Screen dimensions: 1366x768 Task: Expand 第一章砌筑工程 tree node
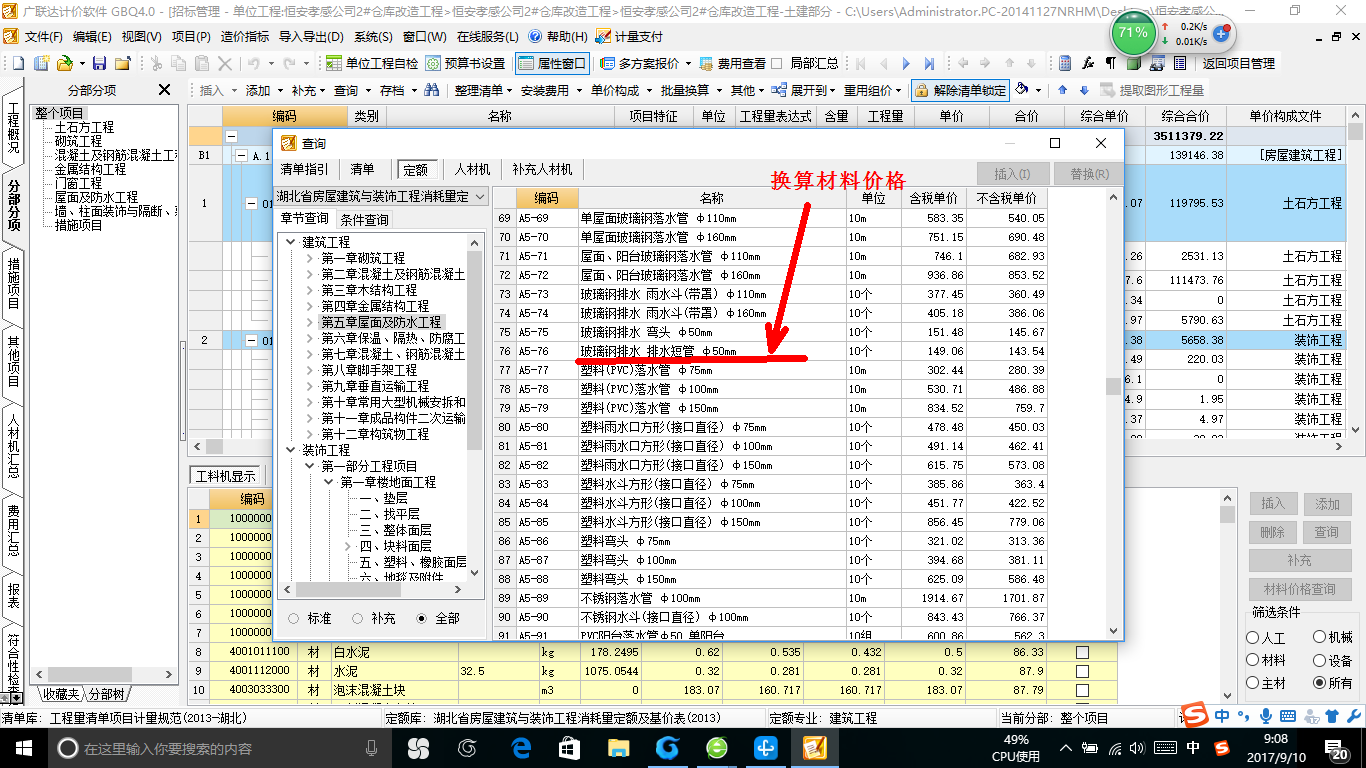(309, 259)
